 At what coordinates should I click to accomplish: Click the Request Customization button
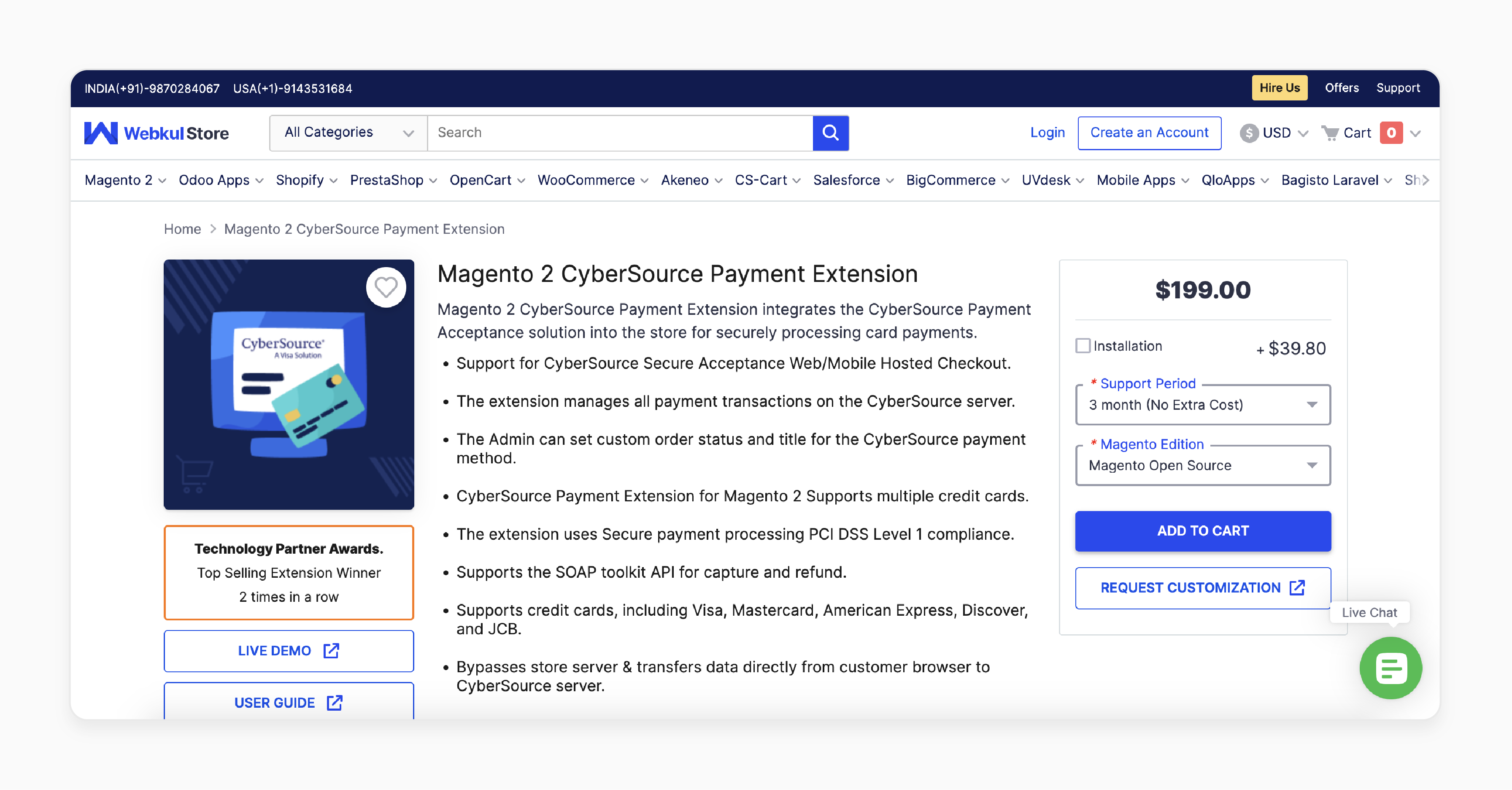(1203, 587)
